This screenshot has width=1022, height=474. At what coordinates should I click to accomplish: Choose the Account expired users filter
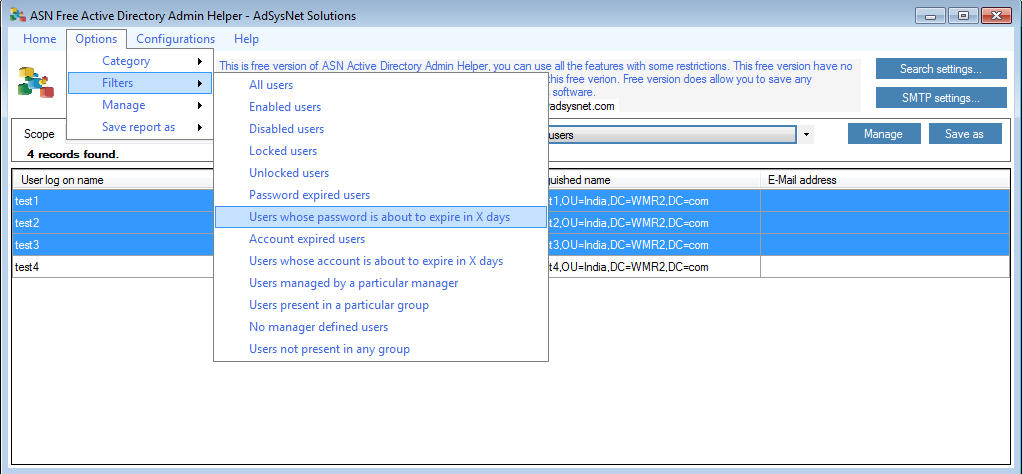click(381, 239)
